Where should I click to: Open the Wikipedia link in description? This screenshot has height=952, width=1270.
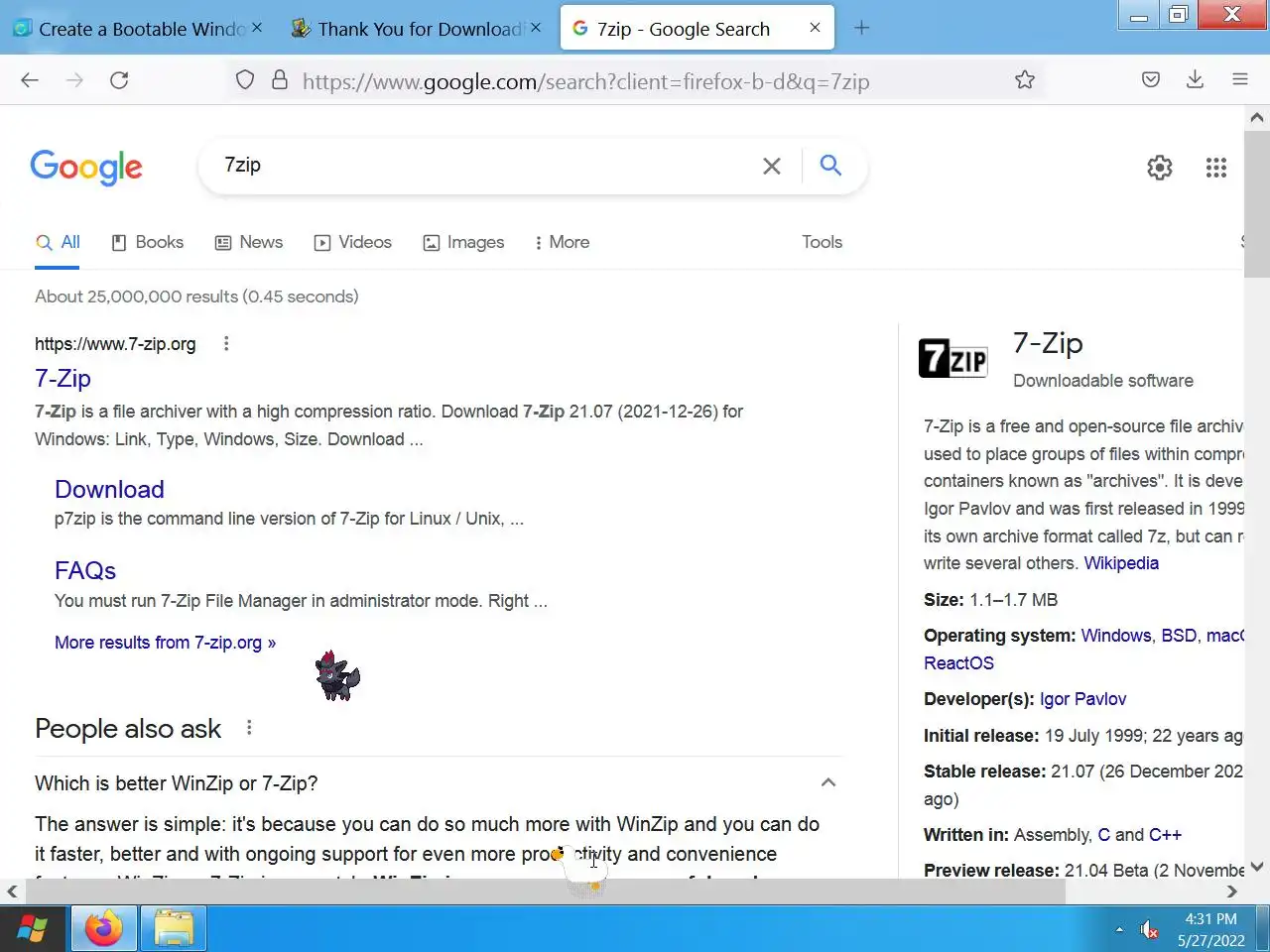point(1121,563)
